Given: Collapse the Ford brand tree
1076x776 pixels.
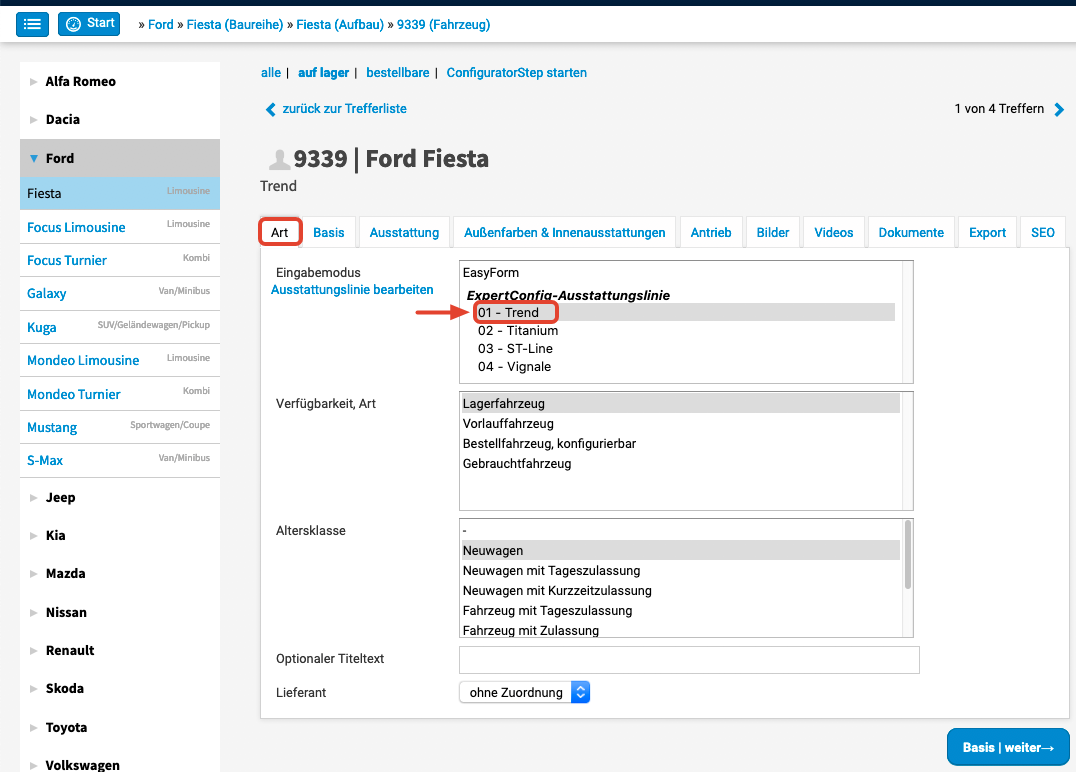Looking at the screenshot, I should 34,158.
